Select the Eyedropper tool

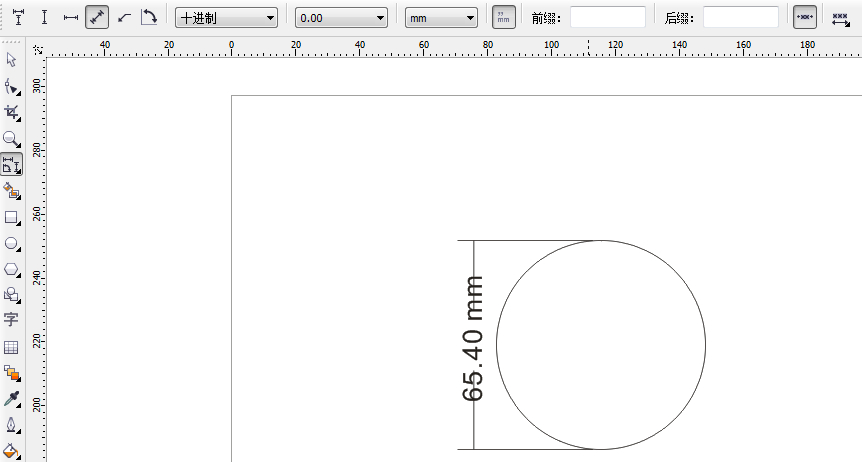click(x=12, y=399)
